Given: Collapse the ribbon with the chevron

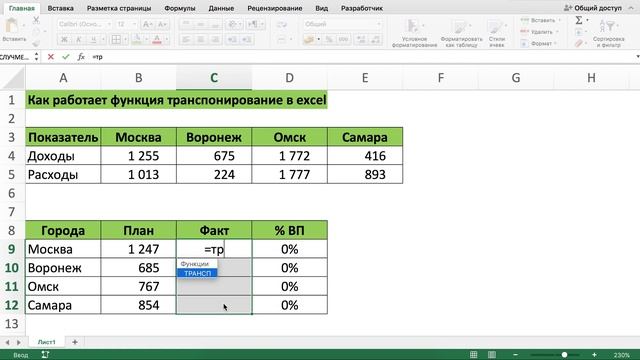Looking at the screenshot, I should click(x=631, y=8).
